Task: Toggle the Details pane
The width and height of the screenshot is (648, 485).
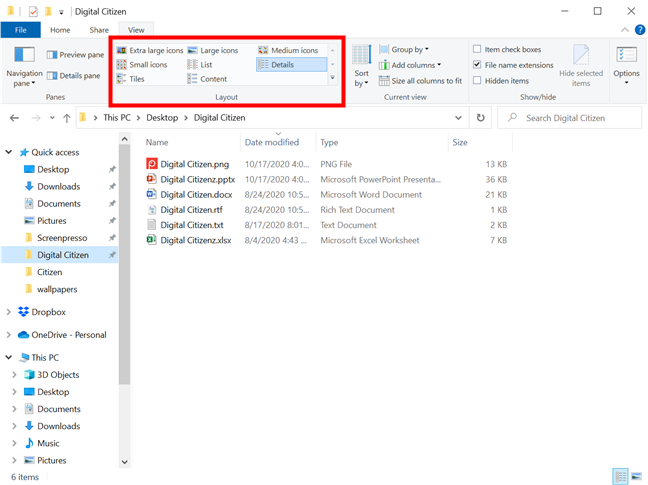Action: pyautogui.click(x=74, y=76)
